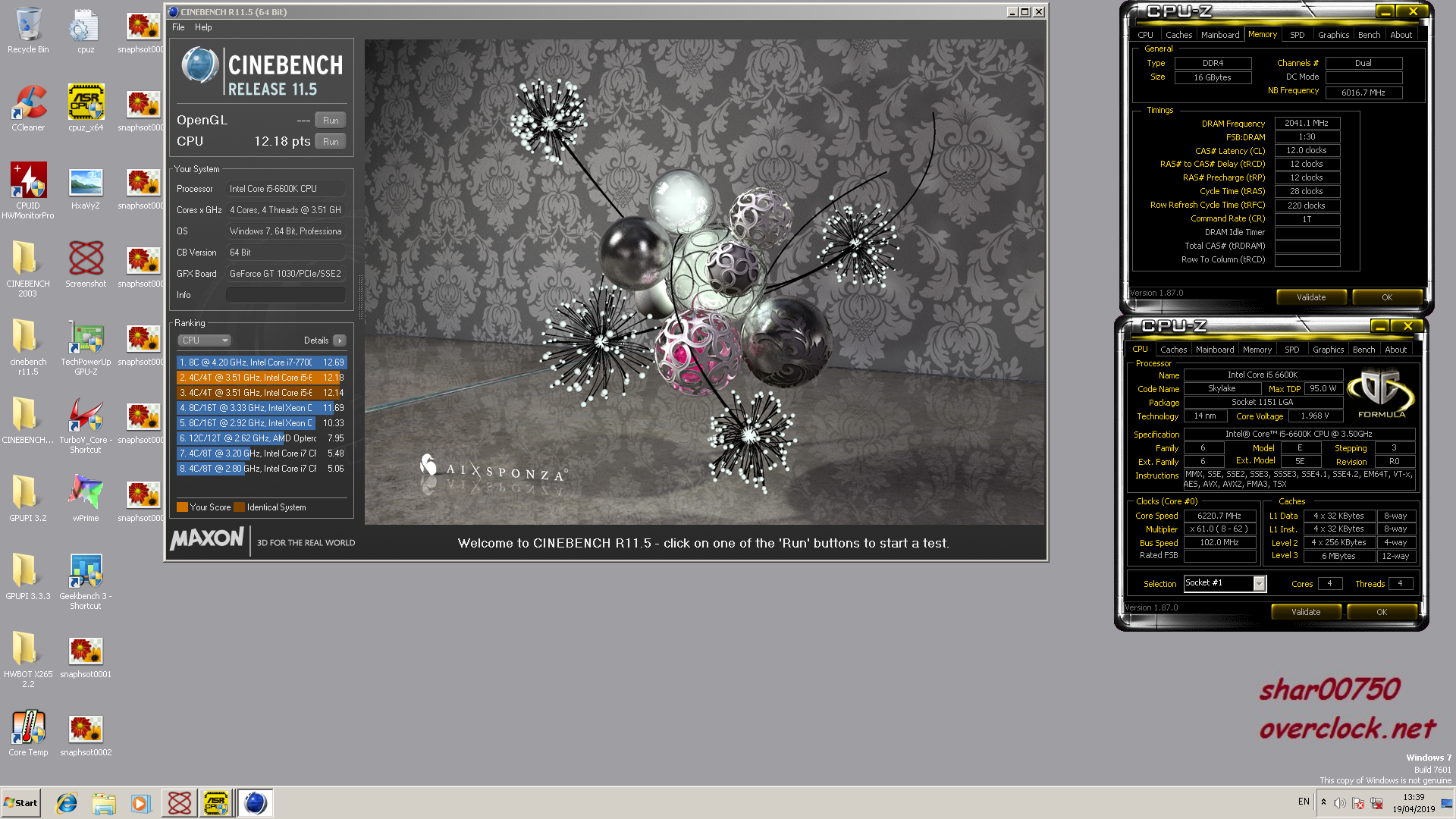Select ranking row 3 with 12.14 score
Viewport: 1456px width, 819px height.
[x=262, y=393]
